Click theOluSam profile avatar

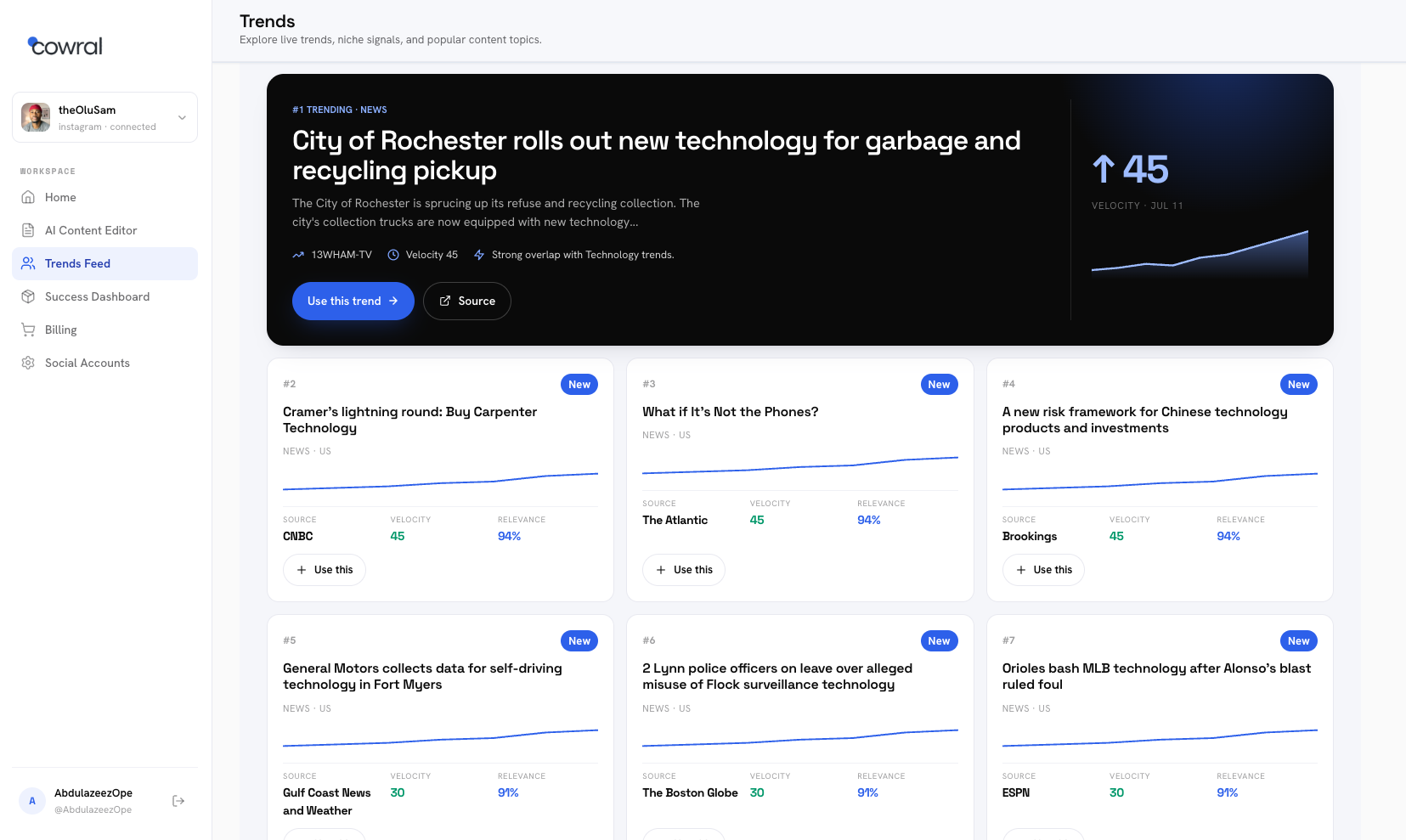point(36,117)
